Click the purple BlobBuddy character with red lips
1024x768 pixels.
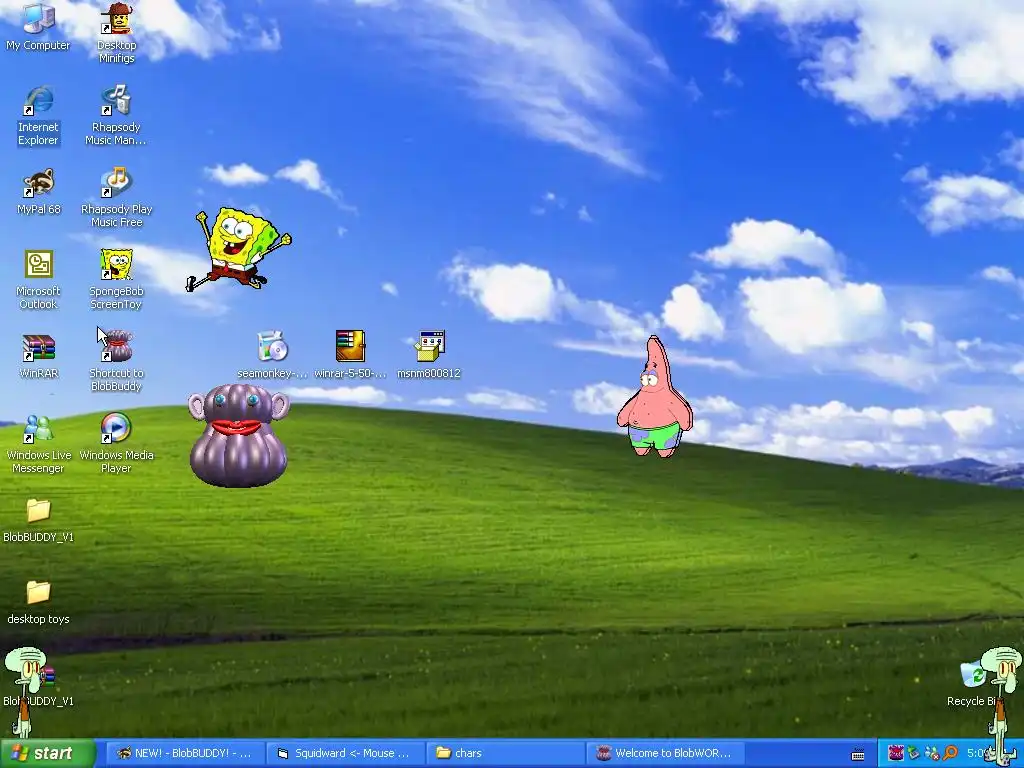point(239,435)
